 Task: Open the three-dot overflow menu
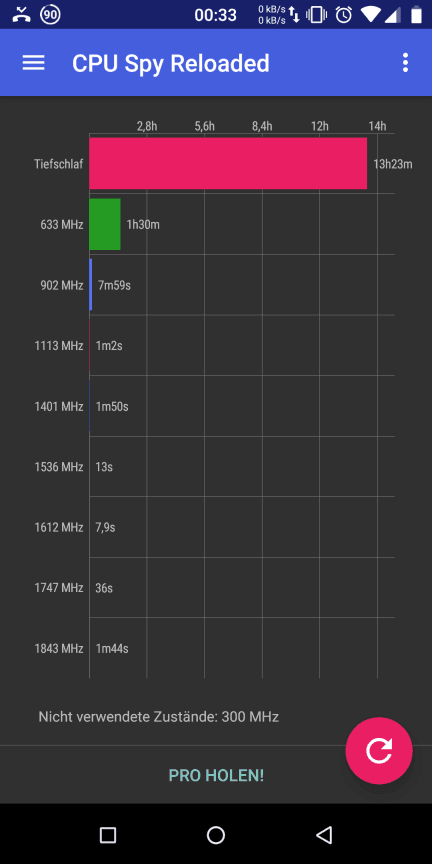pyautogui.click(x=405, y=63)
